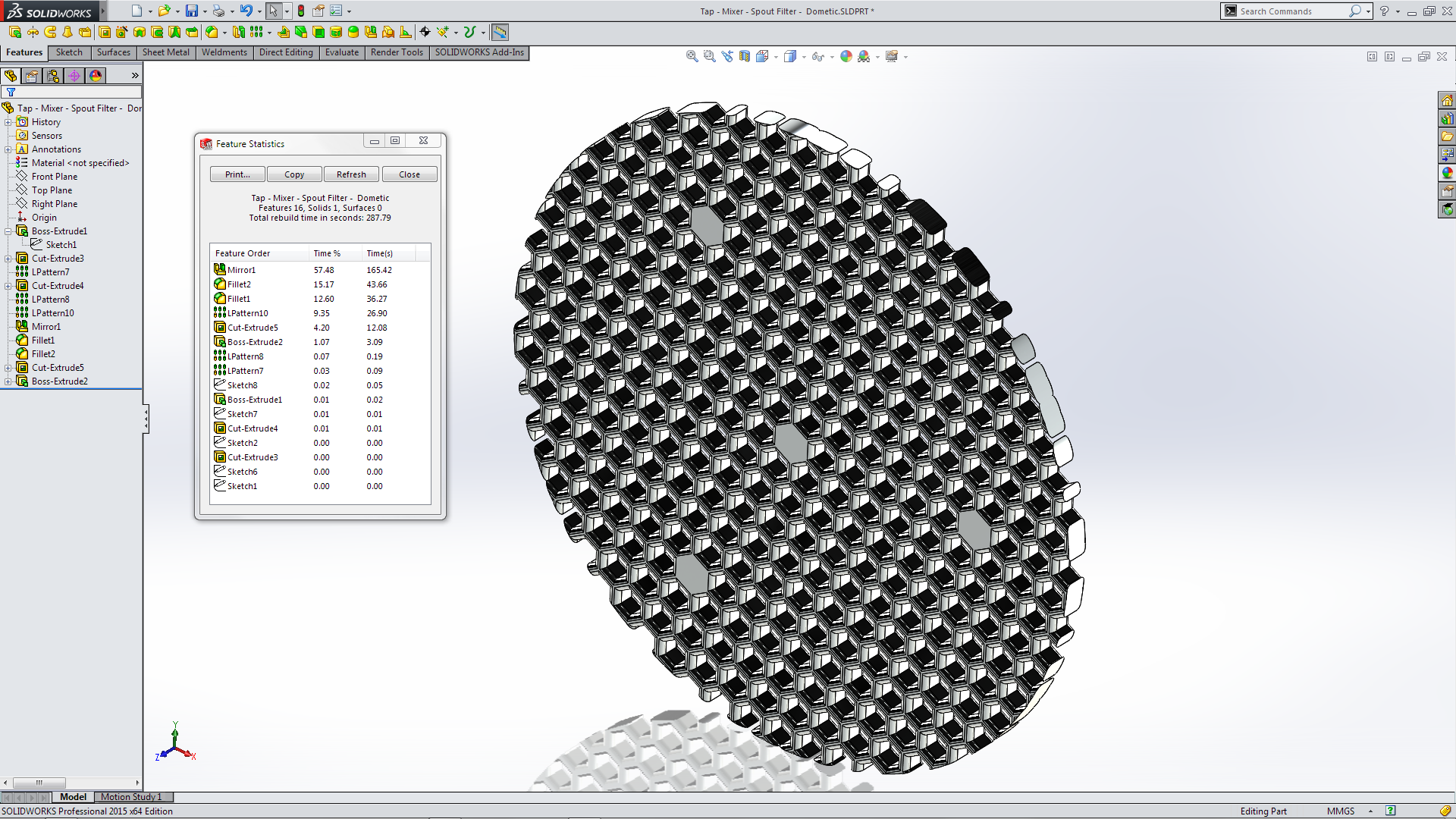Viewport: 1456px width, 819px height.
Task: Click the Design Library icon in task pane
Action: (1447, 119)
